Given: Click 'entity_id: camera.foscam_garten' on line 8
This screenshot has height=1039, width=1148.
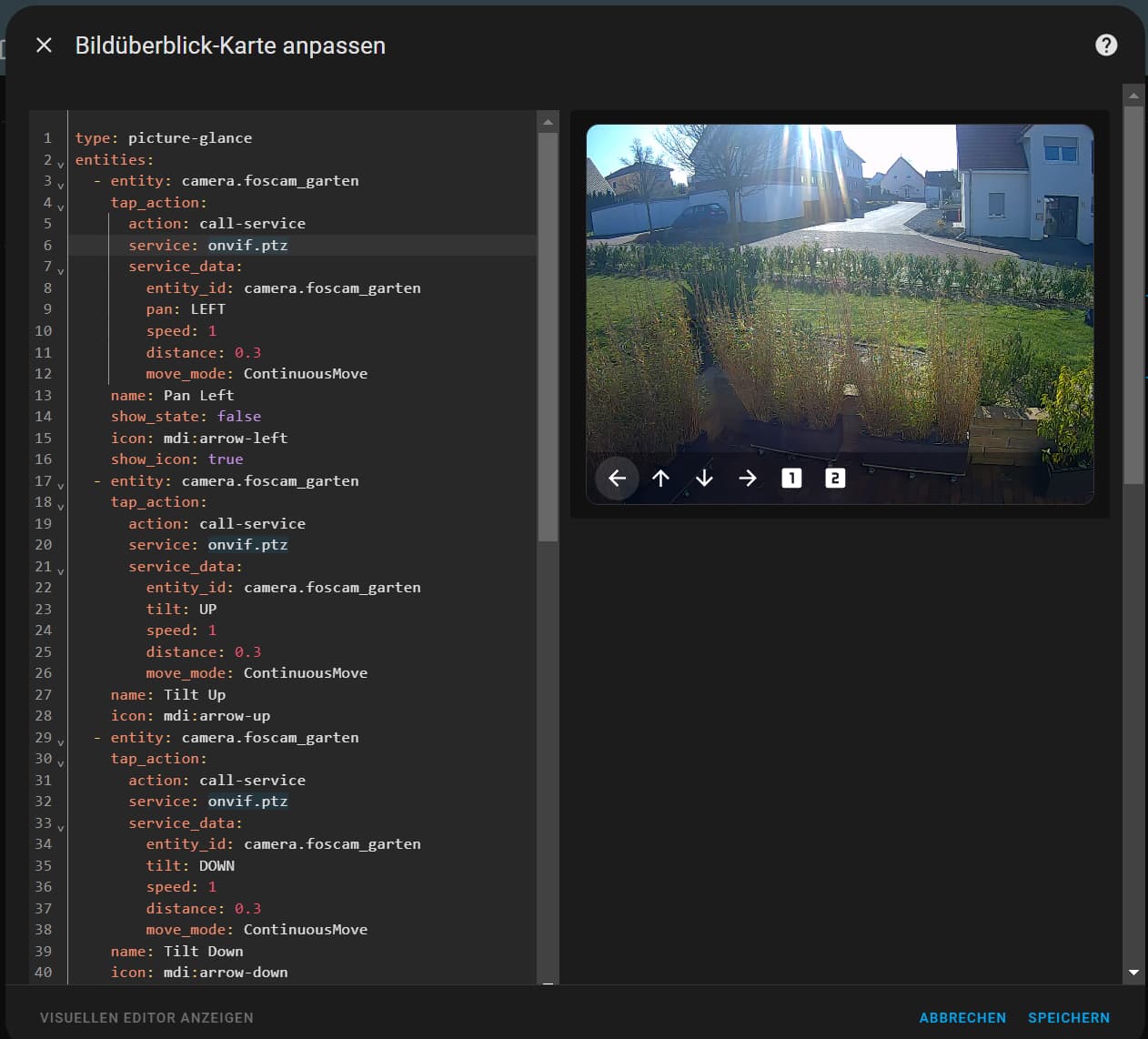Looking at the screenshot, I should [x=283, y=287].
